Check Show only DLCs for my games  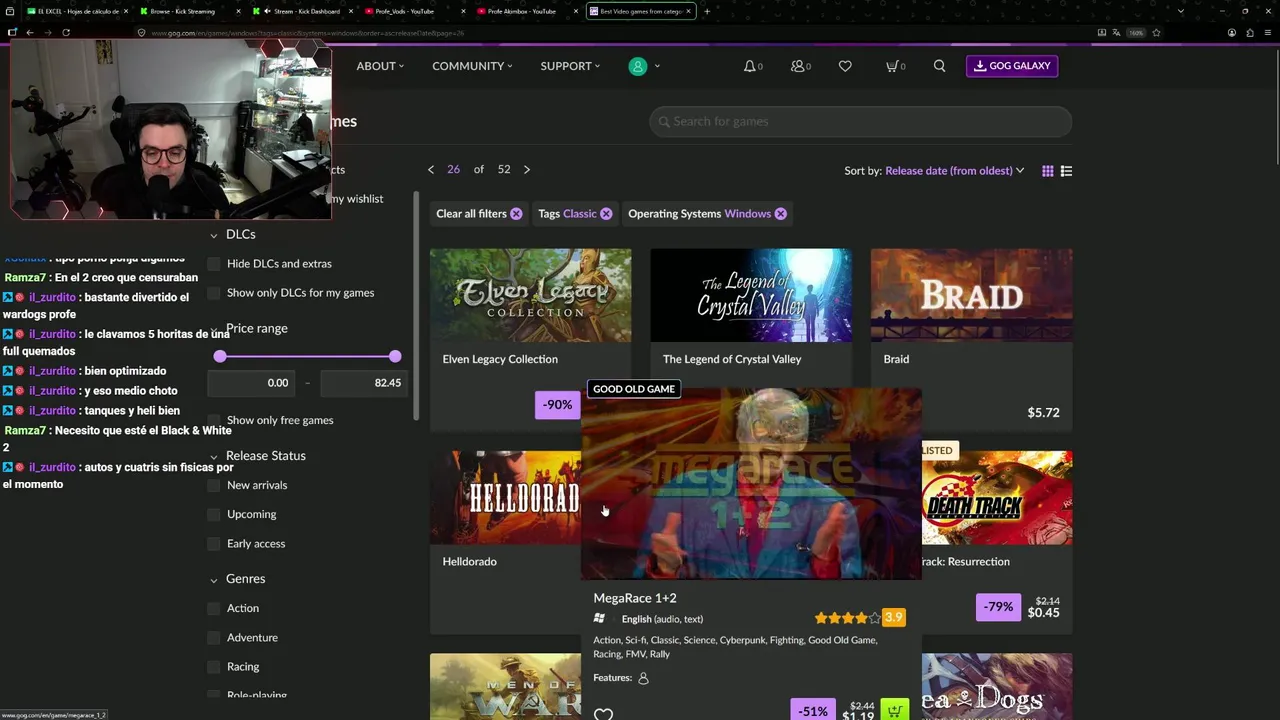tap(214, 293)
